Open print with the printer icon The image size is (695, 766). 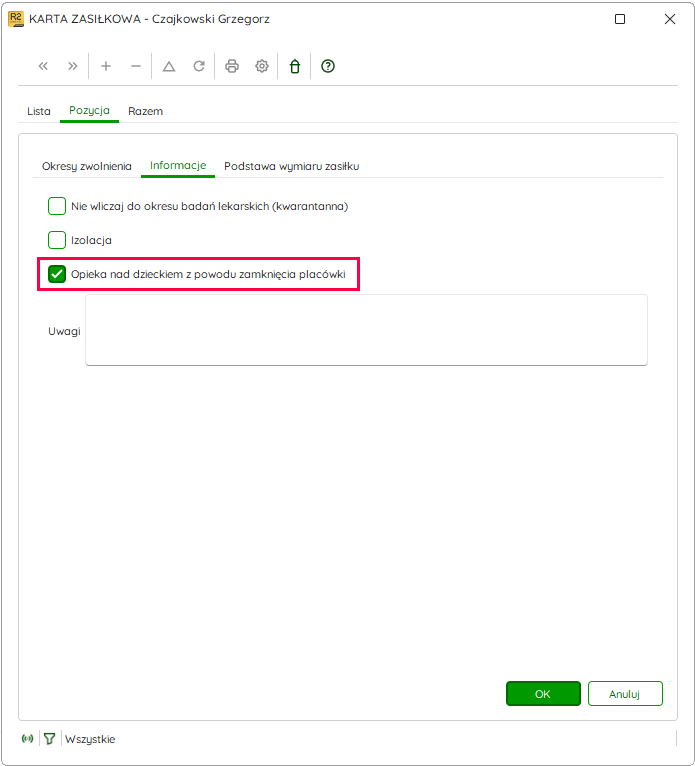click(x=232, y=66)
